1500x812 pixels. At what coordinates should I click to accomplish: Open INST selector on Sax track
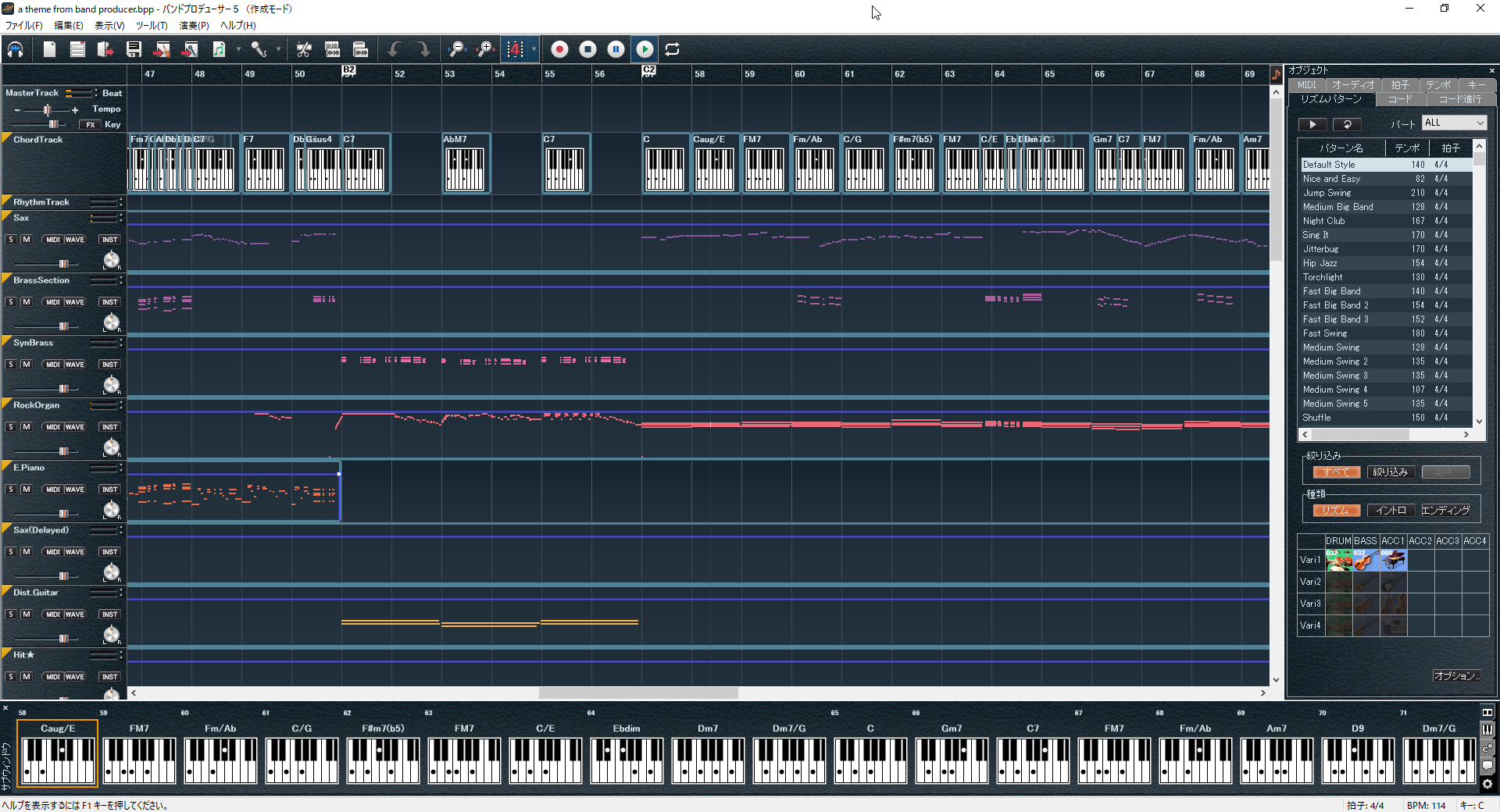click(x=109, y=240)
